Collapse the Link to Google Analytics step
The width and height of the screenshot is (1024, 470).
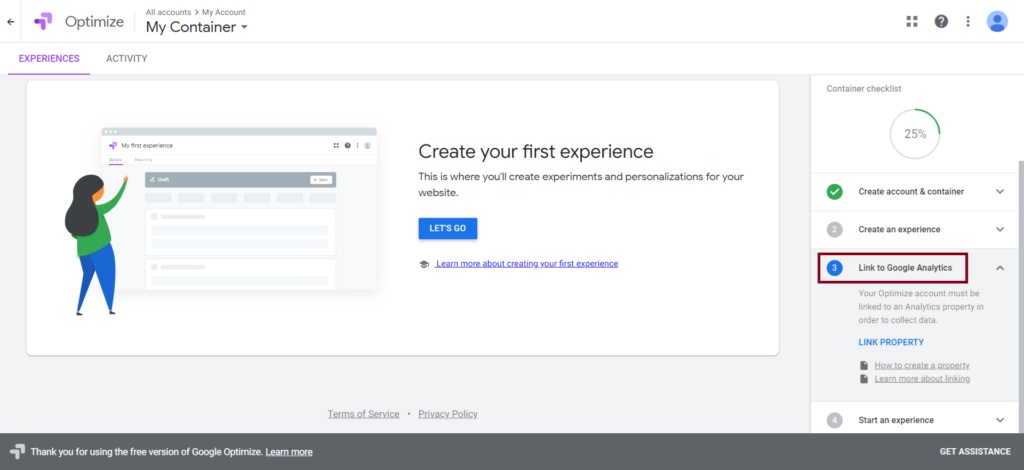coord(999,268)
